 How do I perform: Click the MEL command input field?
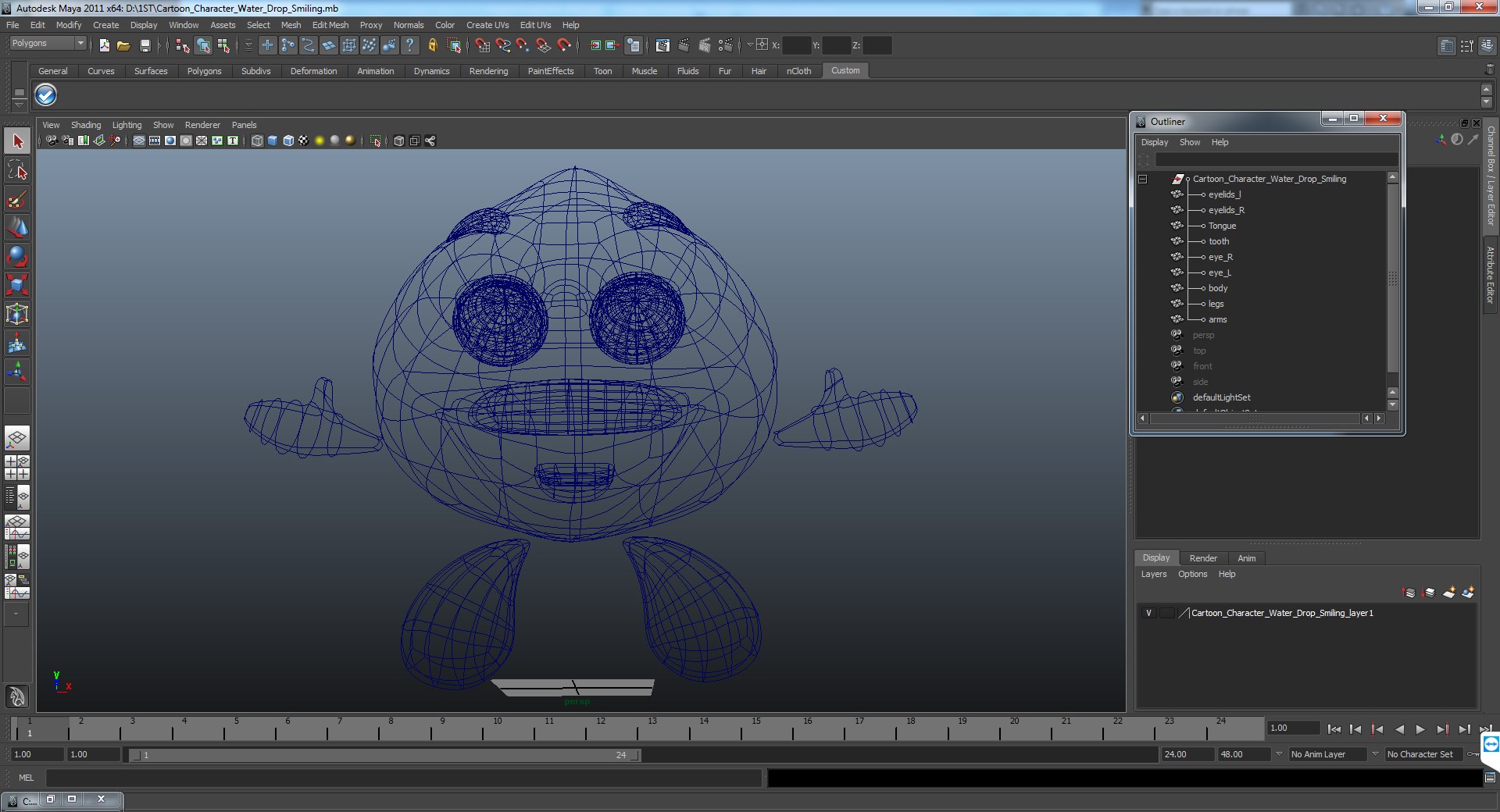(x=402, y=778)
